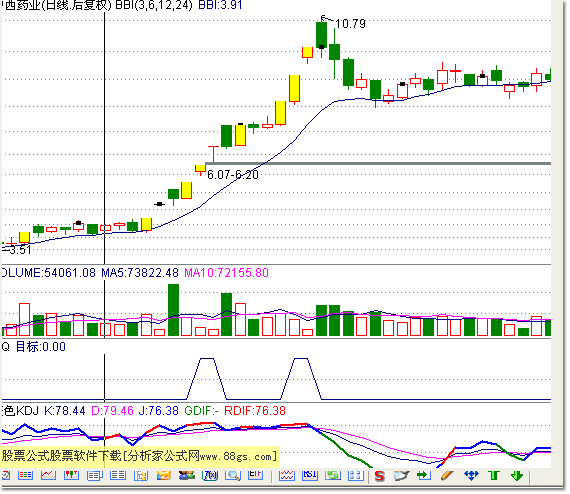570x494 pixels.
Task: Click the red RDIF:76.38 value
Action: click(x=255, y=411)
